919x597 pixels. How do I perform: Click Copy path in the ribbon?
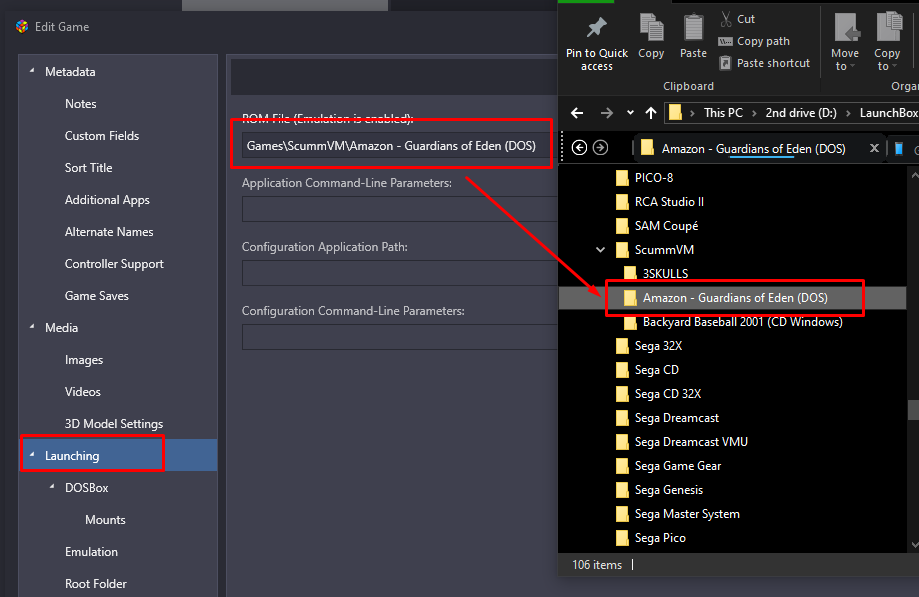754,41
